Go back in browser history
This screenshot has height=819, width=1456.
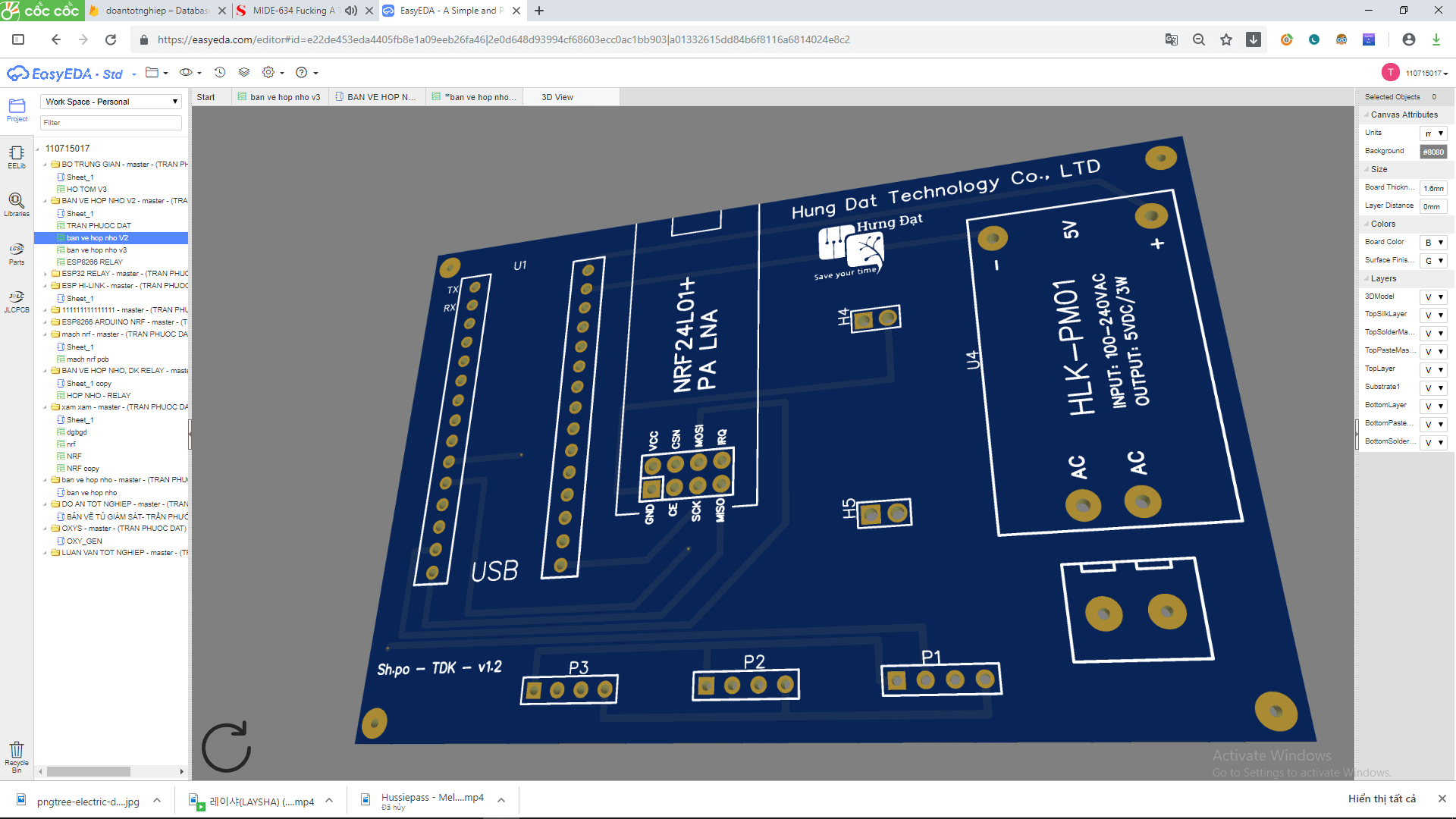pos(55,39)
